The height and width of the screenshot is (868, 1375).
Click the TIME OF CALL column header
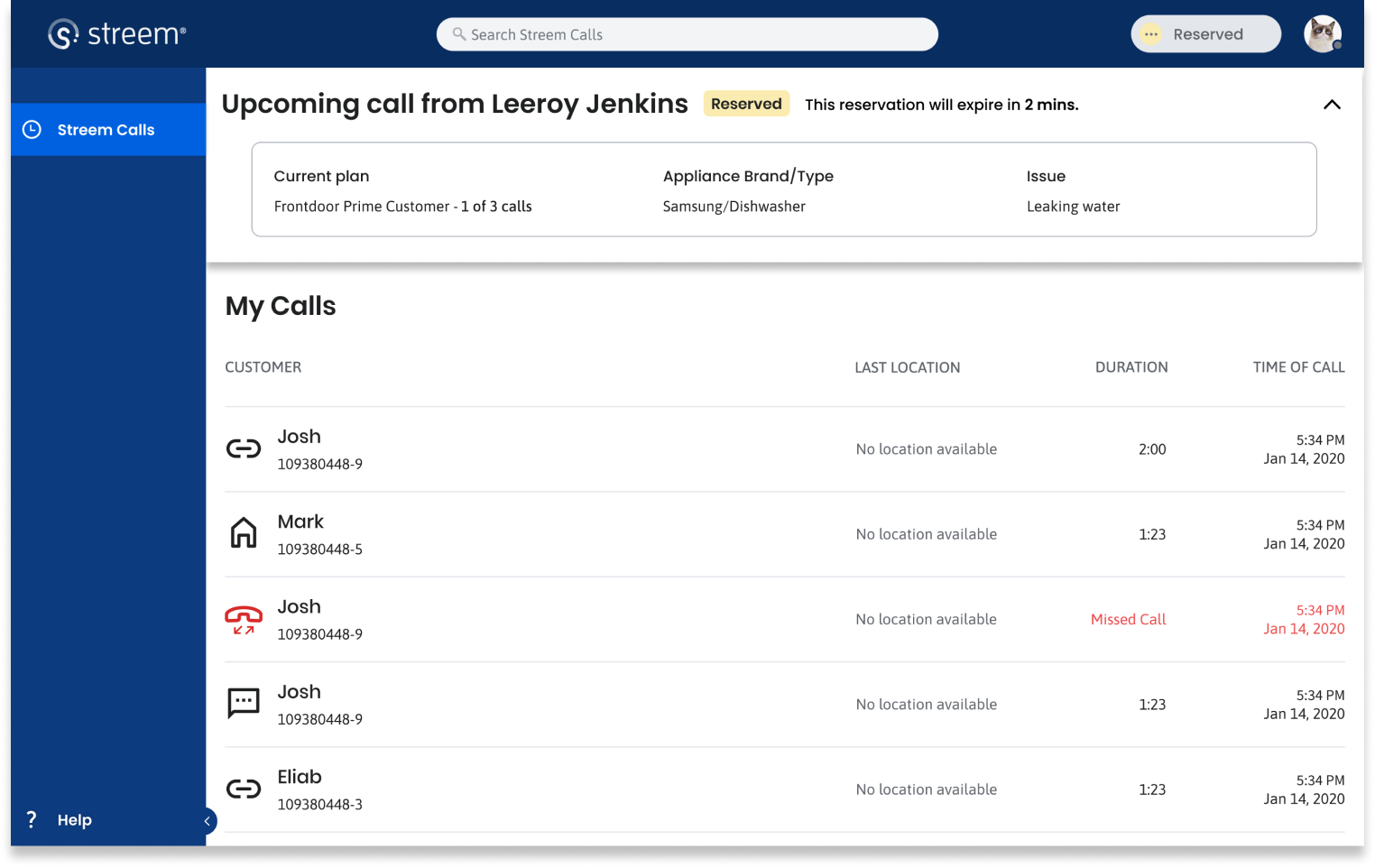click(1298, 367)
